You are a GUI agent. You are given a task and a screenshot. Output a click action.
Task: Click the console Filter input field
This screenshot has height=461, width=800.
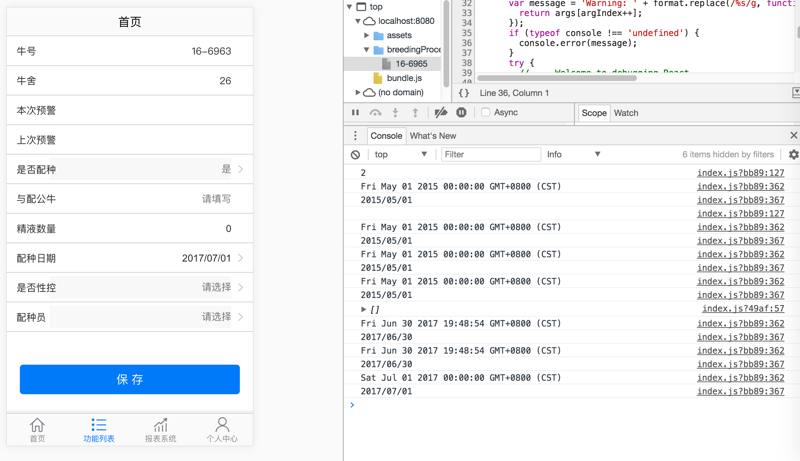tap(491, 154)
